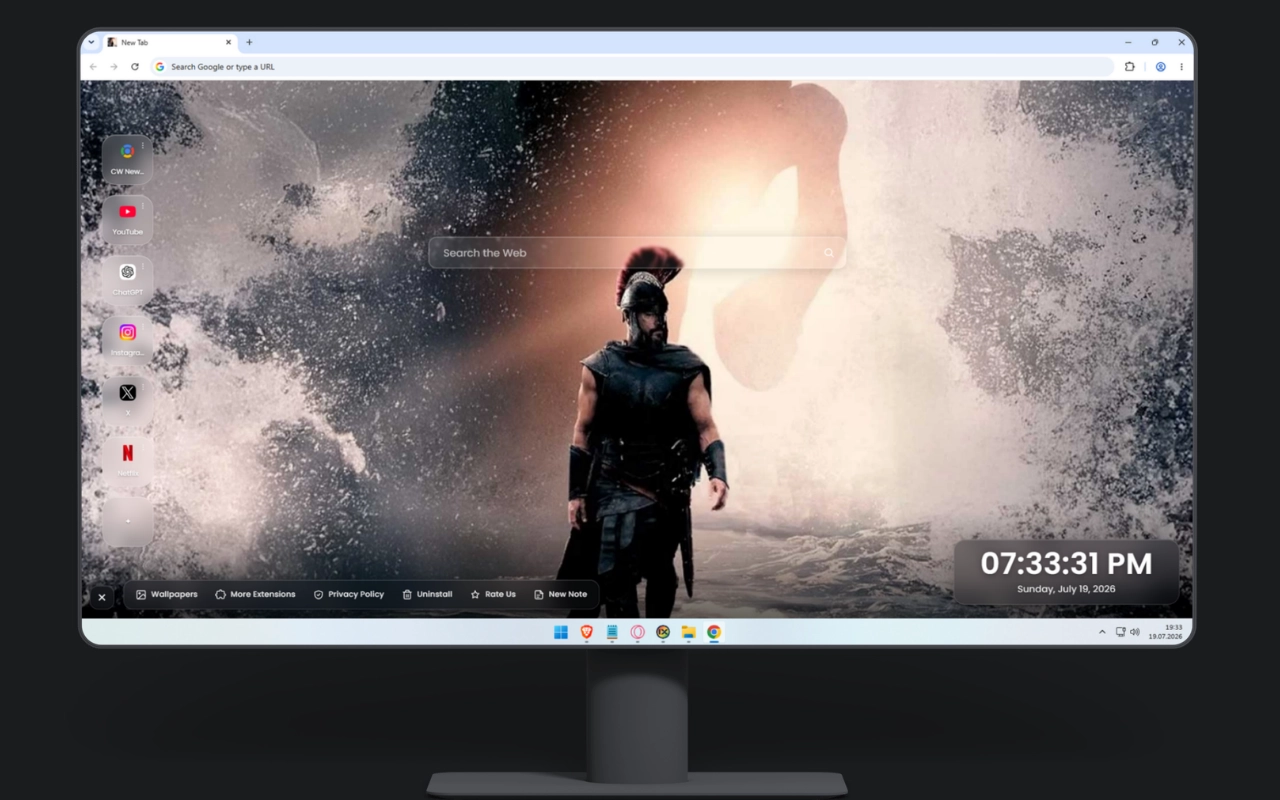The width and height of the screenshot is (1280, 800).
Task: Create a New Note
Action: point(561,594)
